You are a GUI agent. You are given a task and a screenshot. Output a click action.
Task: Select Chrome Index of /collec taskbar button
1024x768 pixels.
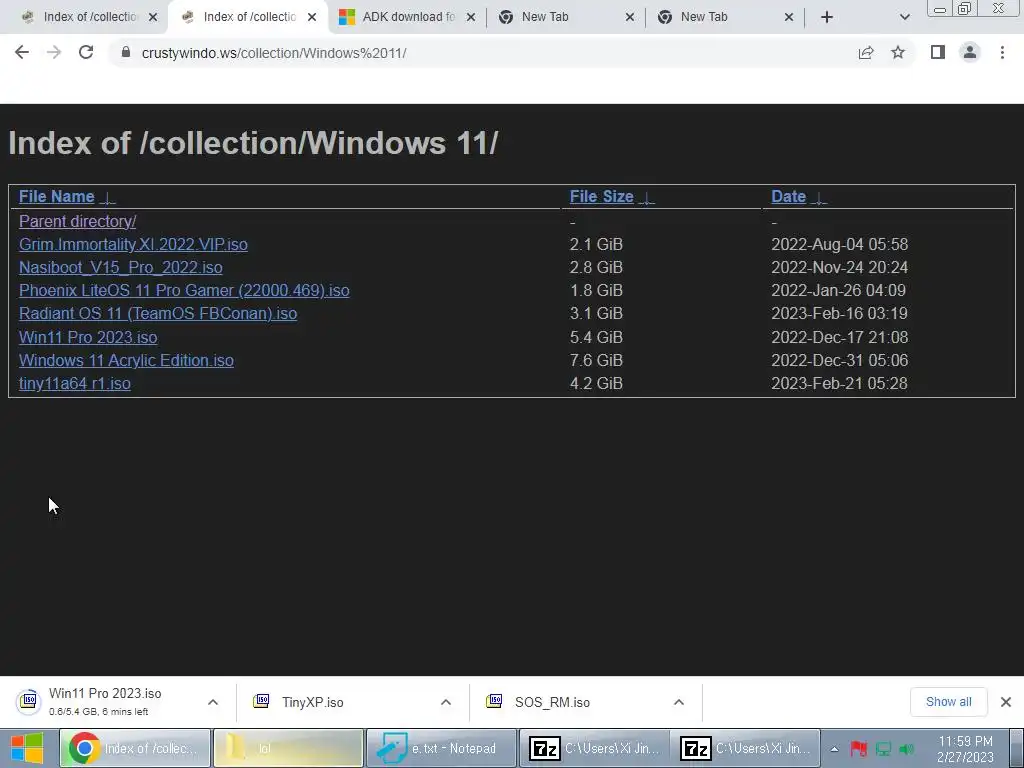[135, 748]
